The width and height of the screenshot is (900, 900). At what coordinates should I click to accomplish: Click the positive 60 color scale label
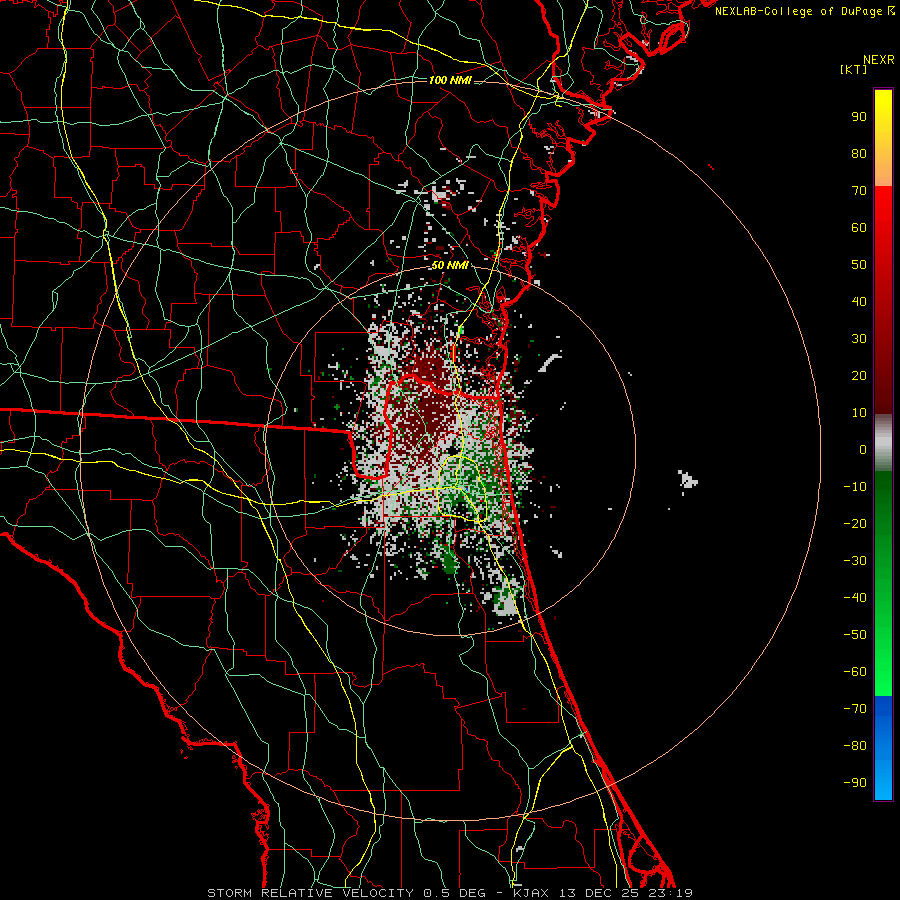click(859, 227)
